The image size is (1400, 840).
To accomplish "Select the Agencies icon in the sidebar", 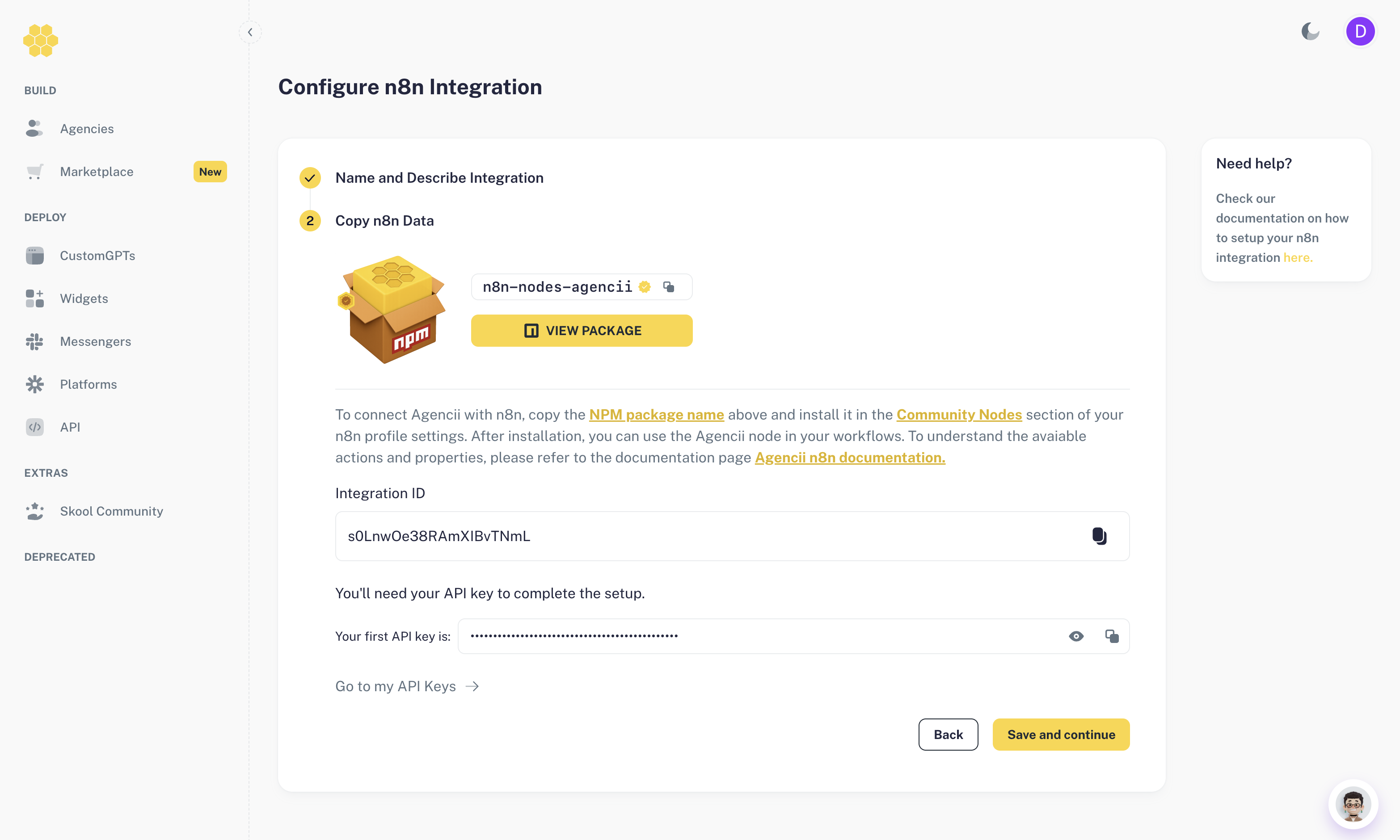I will tap(34, 129).
